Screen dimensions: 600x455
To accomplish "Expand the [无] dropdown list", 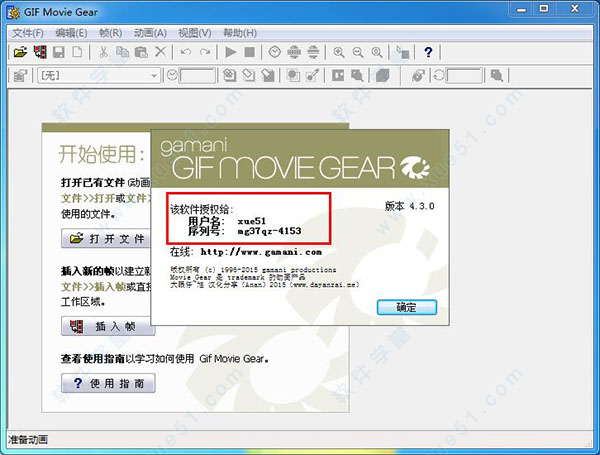I will pos(154,76).
